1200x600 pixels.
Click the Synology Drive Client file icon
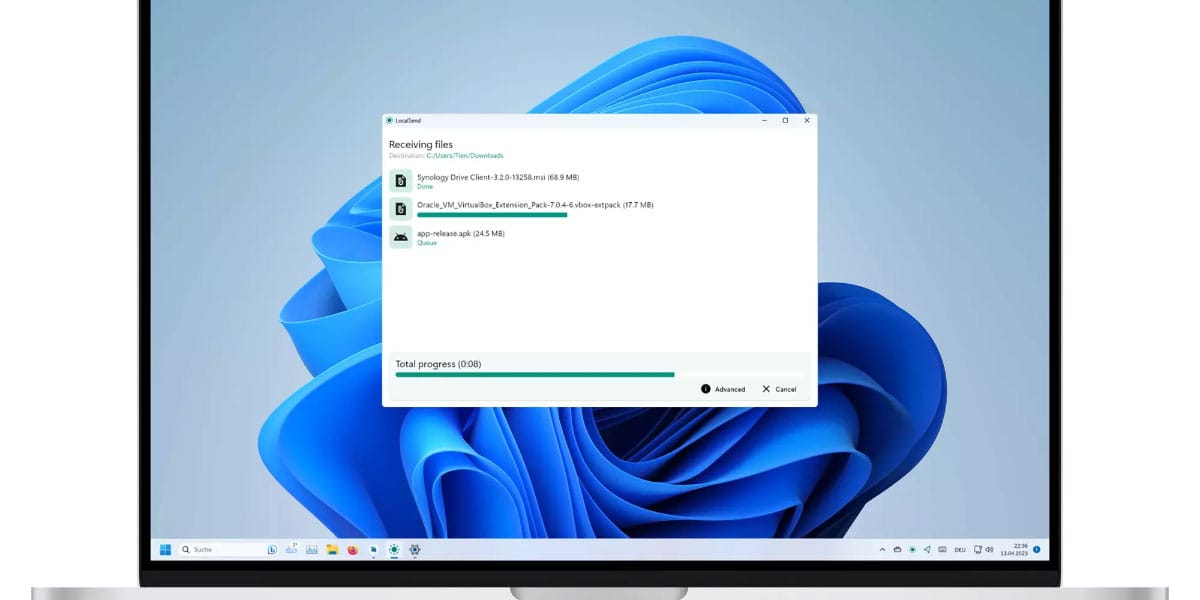400,181
